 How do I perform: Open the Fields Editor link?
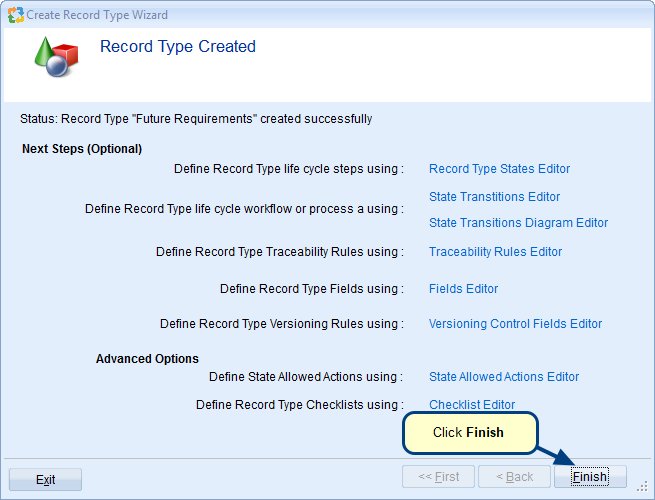(463, 289)
